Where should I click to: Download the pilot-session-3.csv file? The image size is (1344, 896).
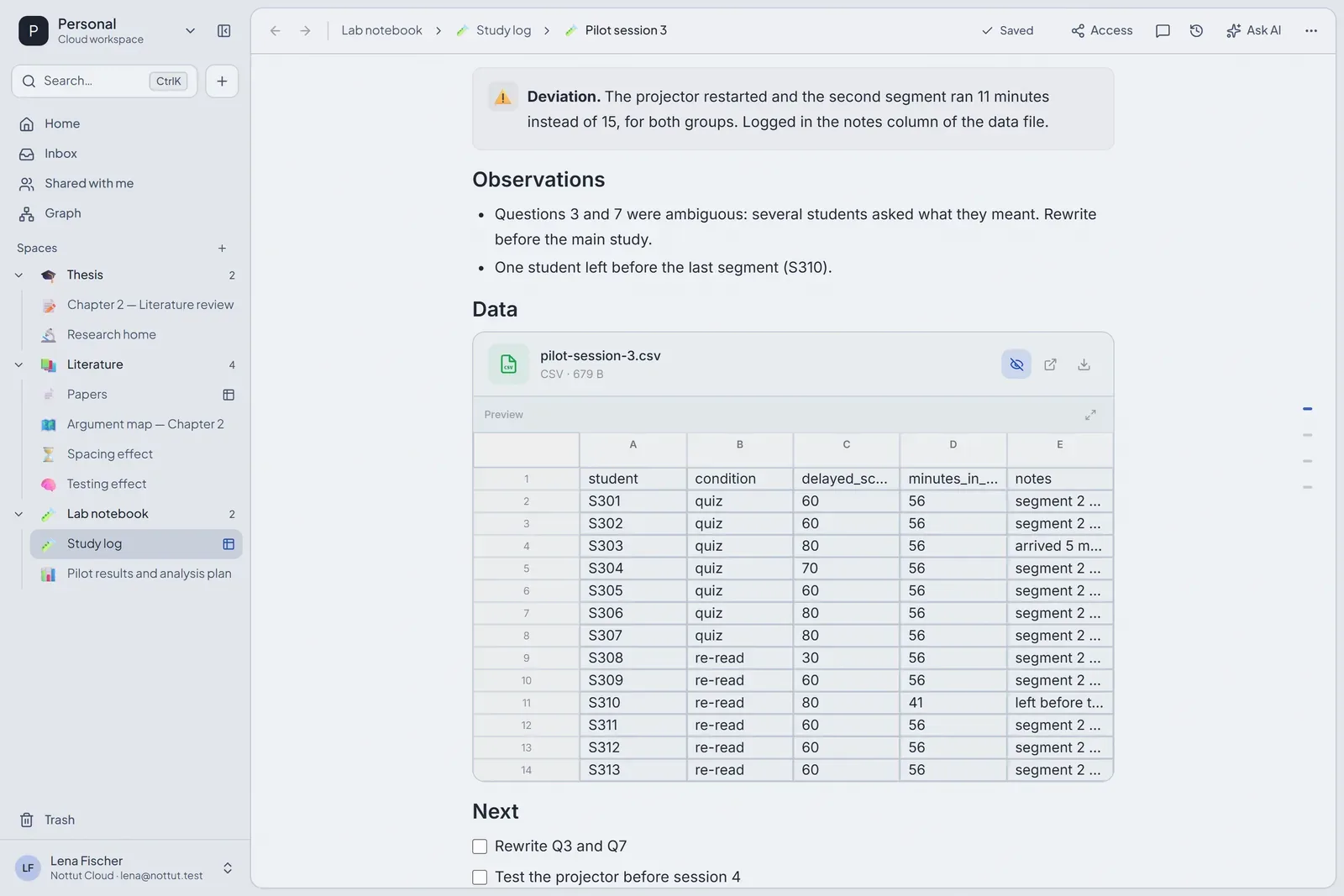(1084, 364)
